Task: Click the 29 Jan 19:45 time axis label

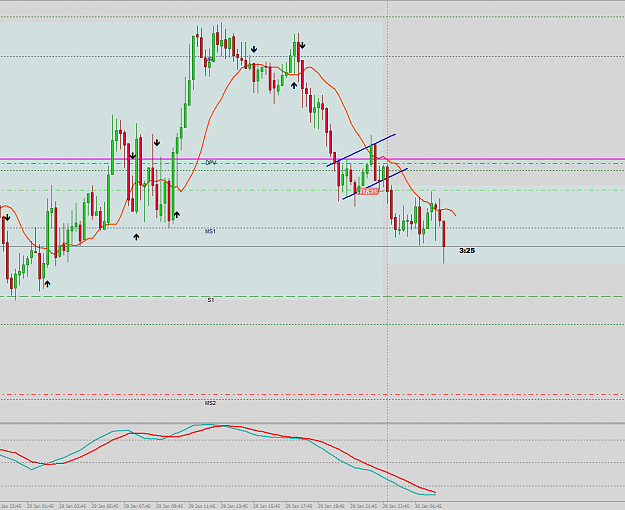Action: tap(331, 506)
